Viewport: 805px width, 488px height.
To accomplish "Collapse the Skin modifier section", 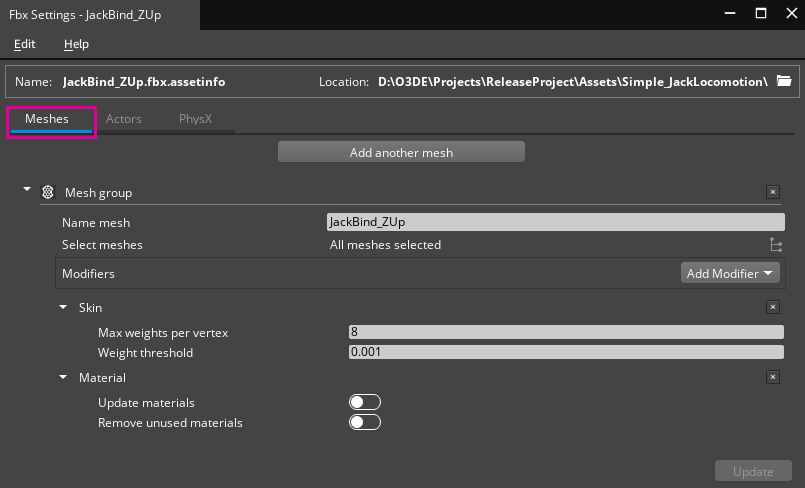I will 63,308.
